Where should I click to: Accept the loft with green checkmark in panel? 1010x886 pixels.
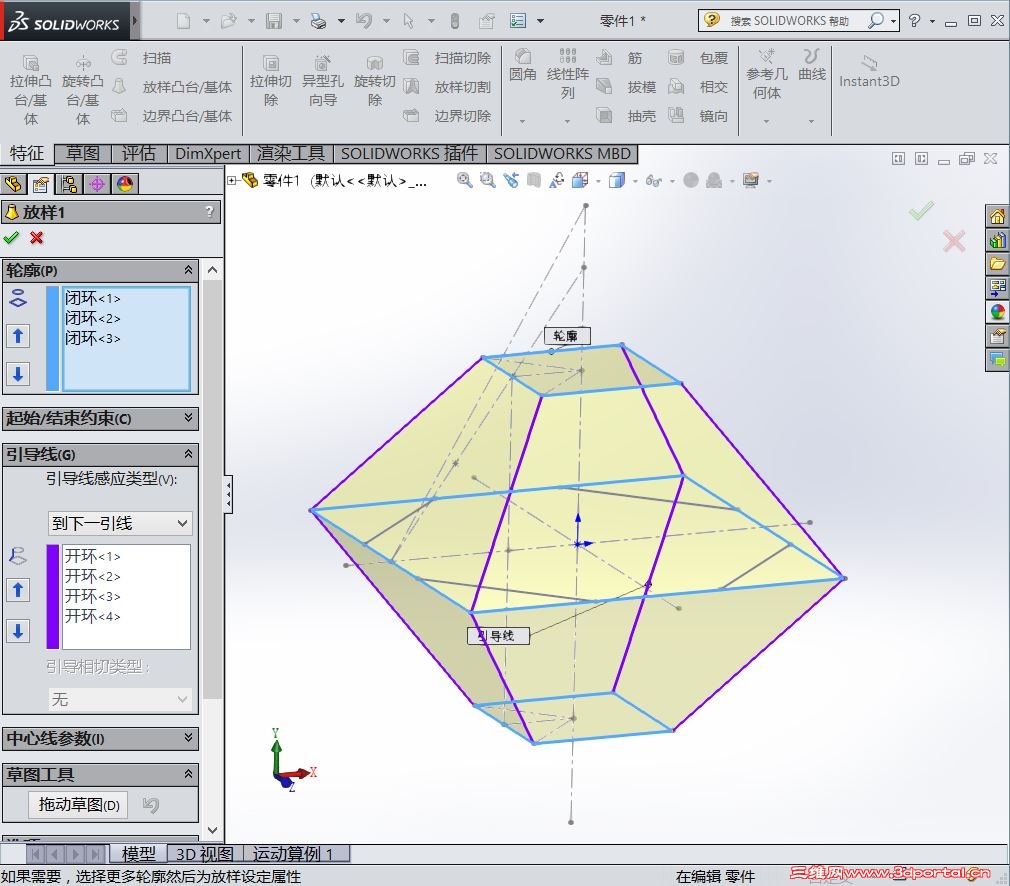tap(11, 238)
